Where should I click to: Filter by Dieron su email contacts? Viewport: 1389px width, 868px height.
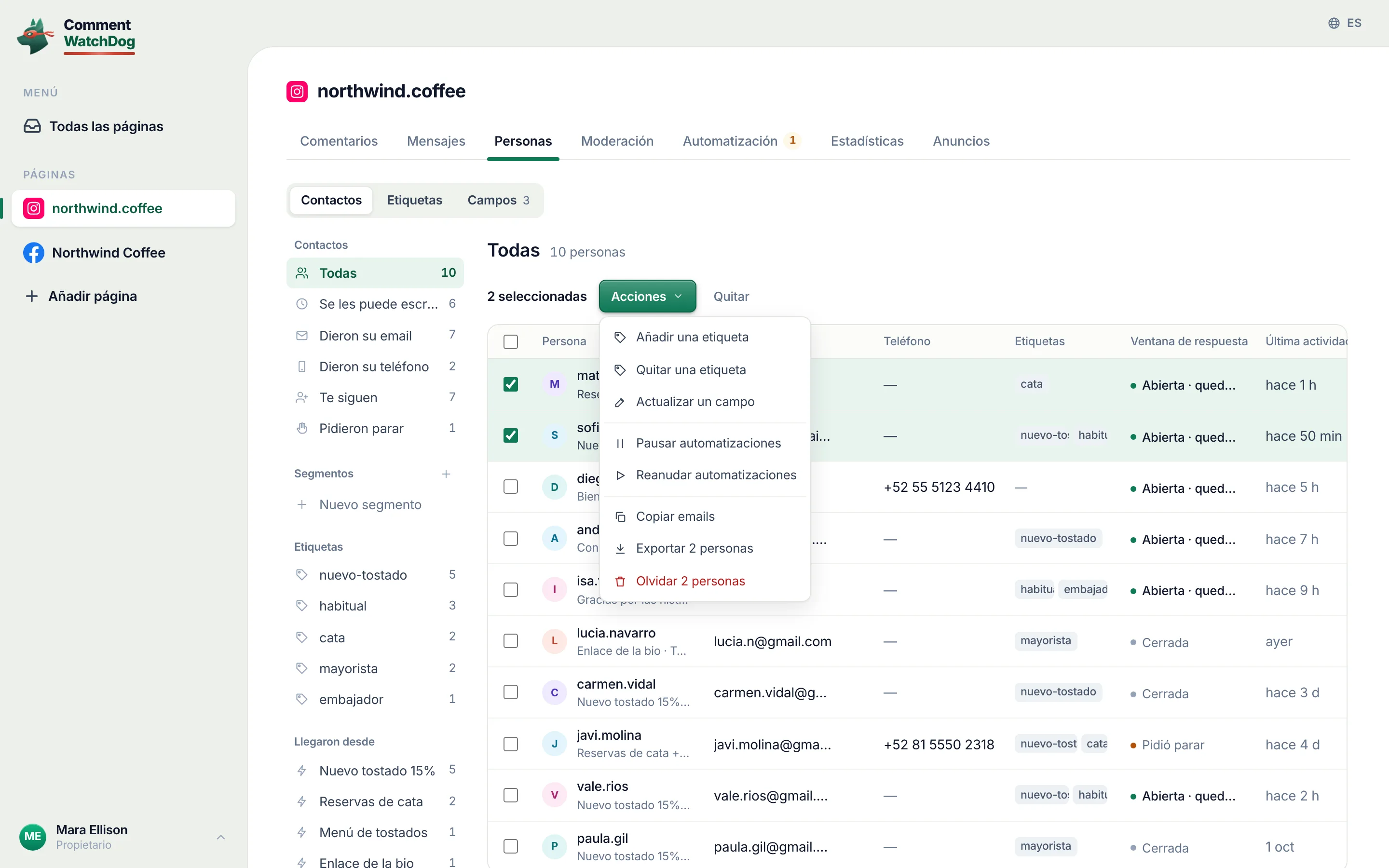(x=375, y=335)
